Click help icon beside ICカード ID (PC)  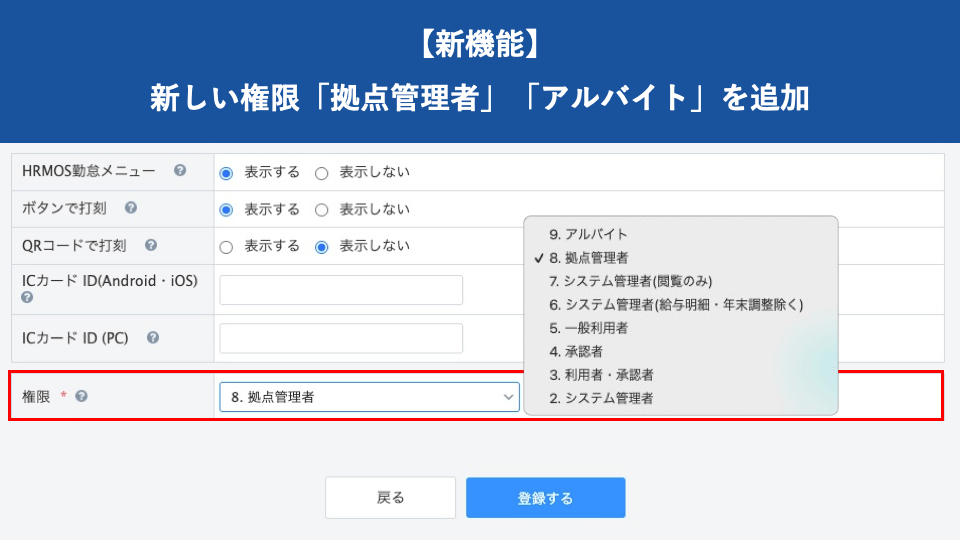[x=152, y=337]
